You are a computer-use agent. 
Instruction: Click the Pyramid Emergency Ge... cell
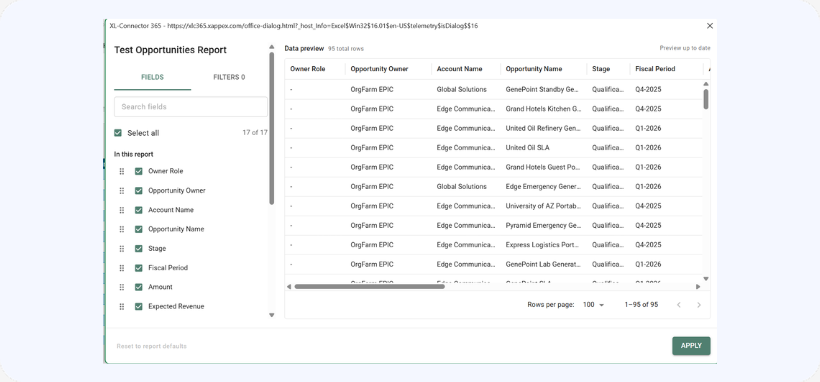543,225
